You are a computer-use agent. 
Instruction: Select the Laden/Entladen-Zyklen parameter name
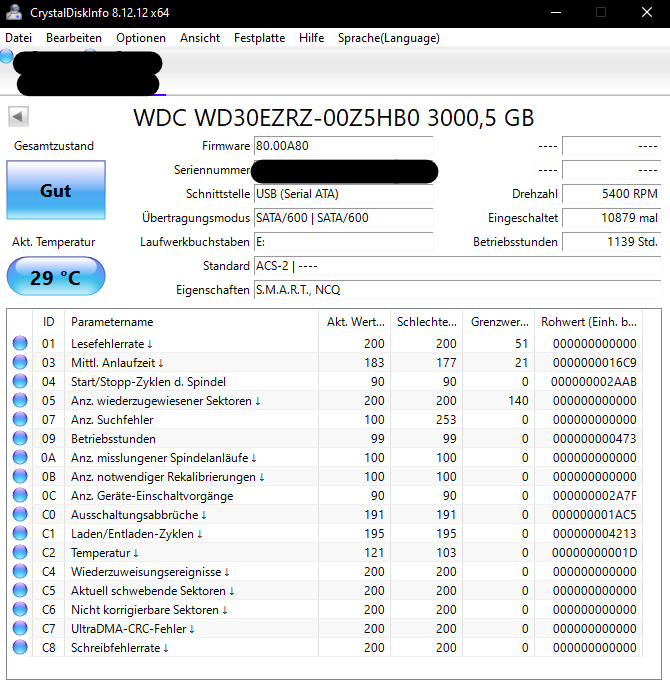137,534
